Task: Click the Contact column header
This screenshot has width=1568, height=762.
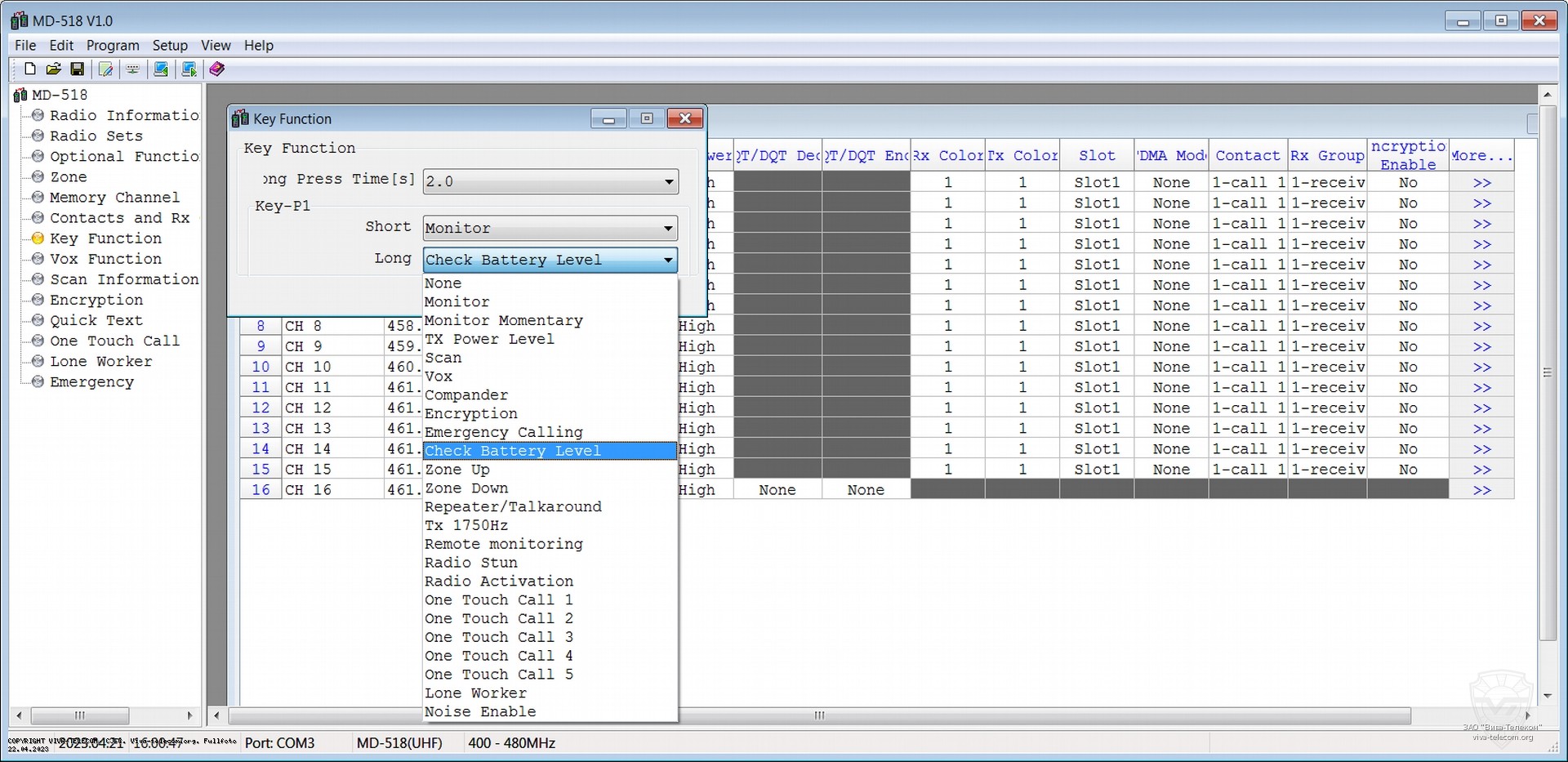Action: [1247, 155]
